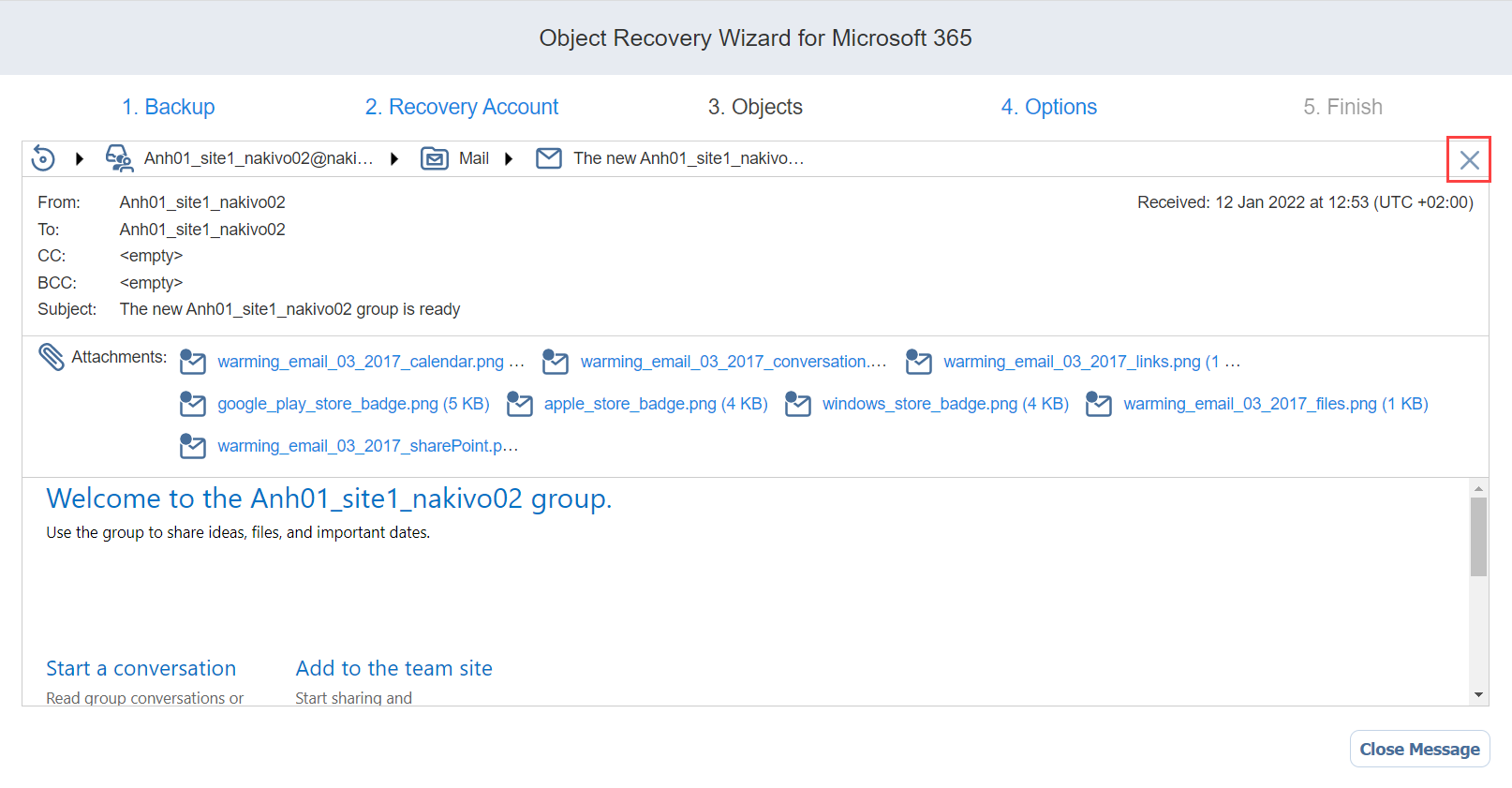Viewport: 1512px width, 788px height.
Task: Click the apple_store_badge.png attachment icon
Action: click(519, 404)
